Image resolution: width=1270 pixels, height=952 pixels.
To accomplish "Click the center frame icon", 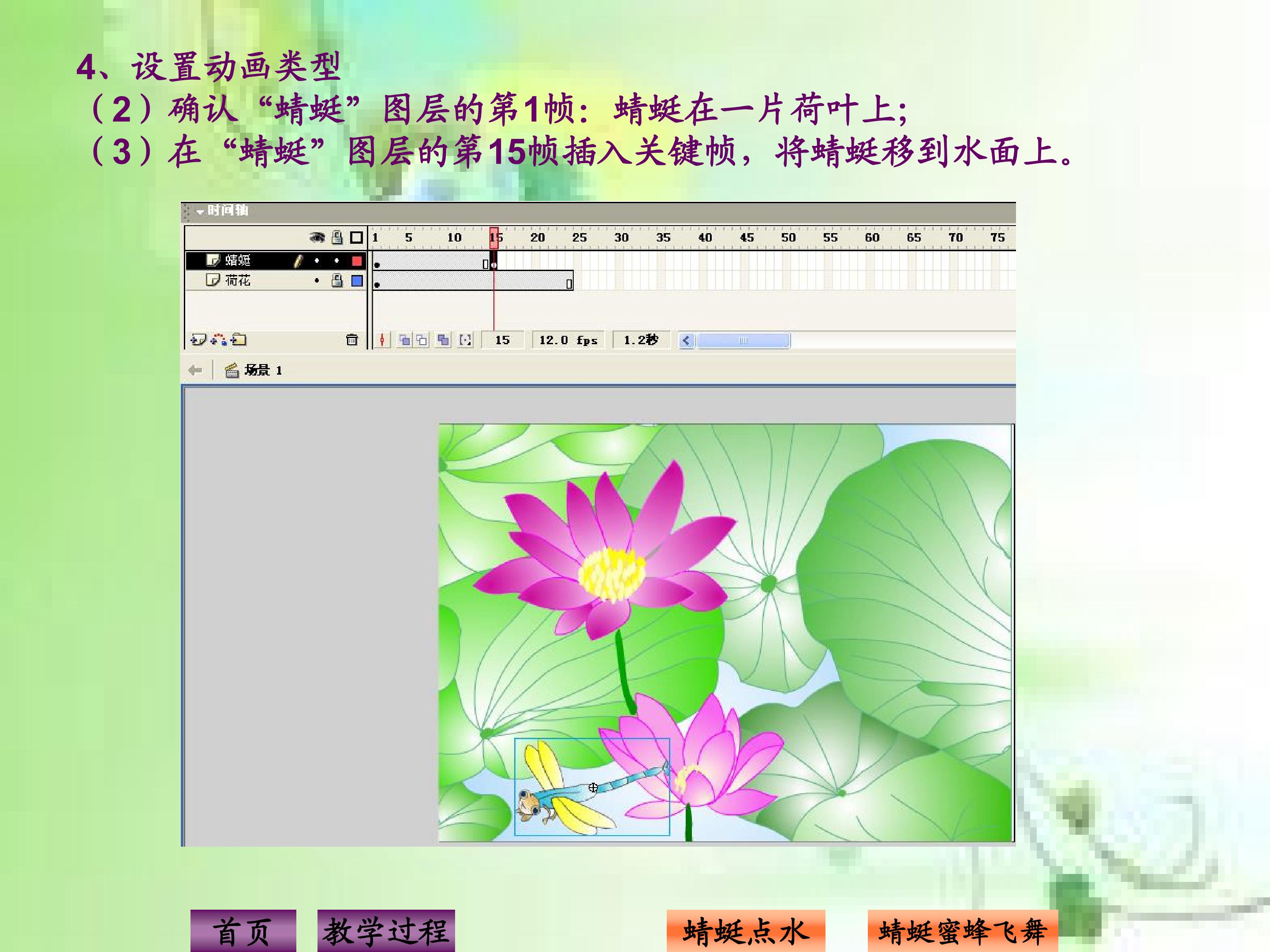I will [x=382, y=340].
